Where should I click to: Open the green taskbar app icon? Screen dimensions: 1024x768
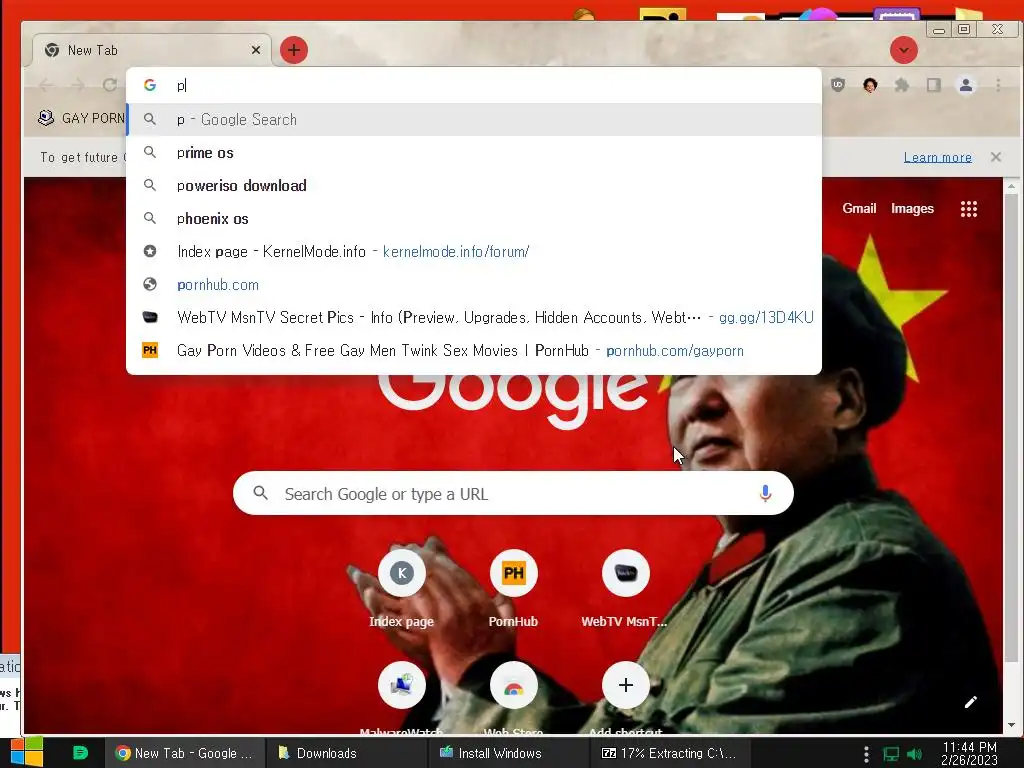pos(80,752)
